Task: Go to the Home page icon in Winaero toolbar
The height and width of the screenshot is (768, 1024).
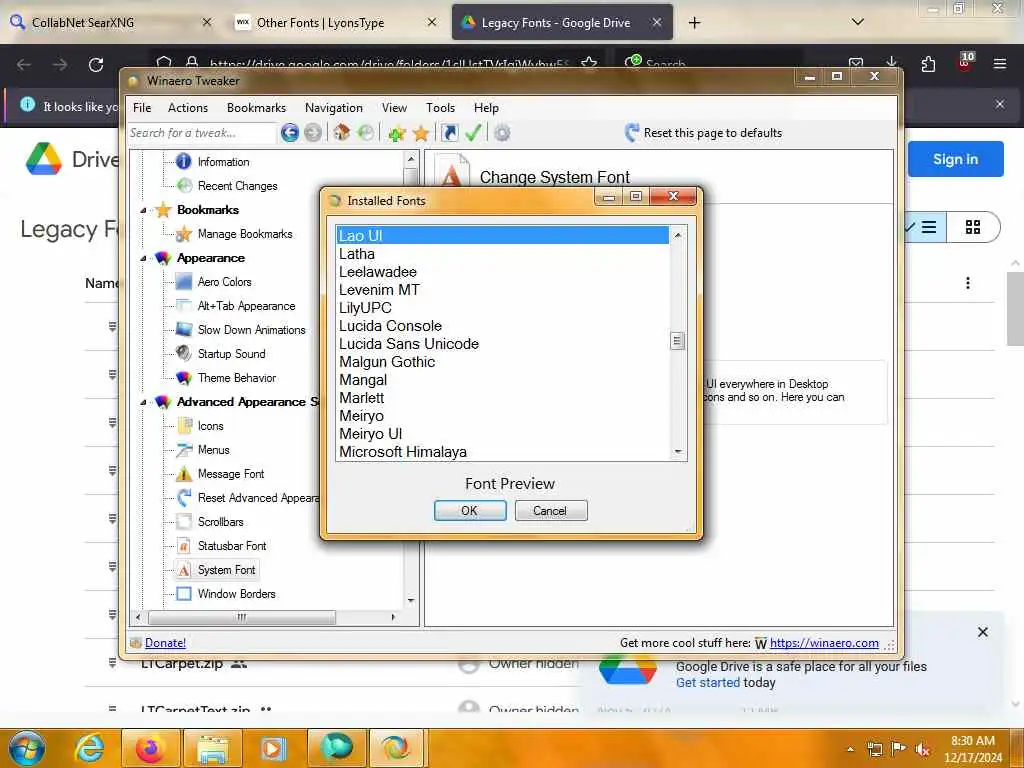Action: click(x=342, y=133)
